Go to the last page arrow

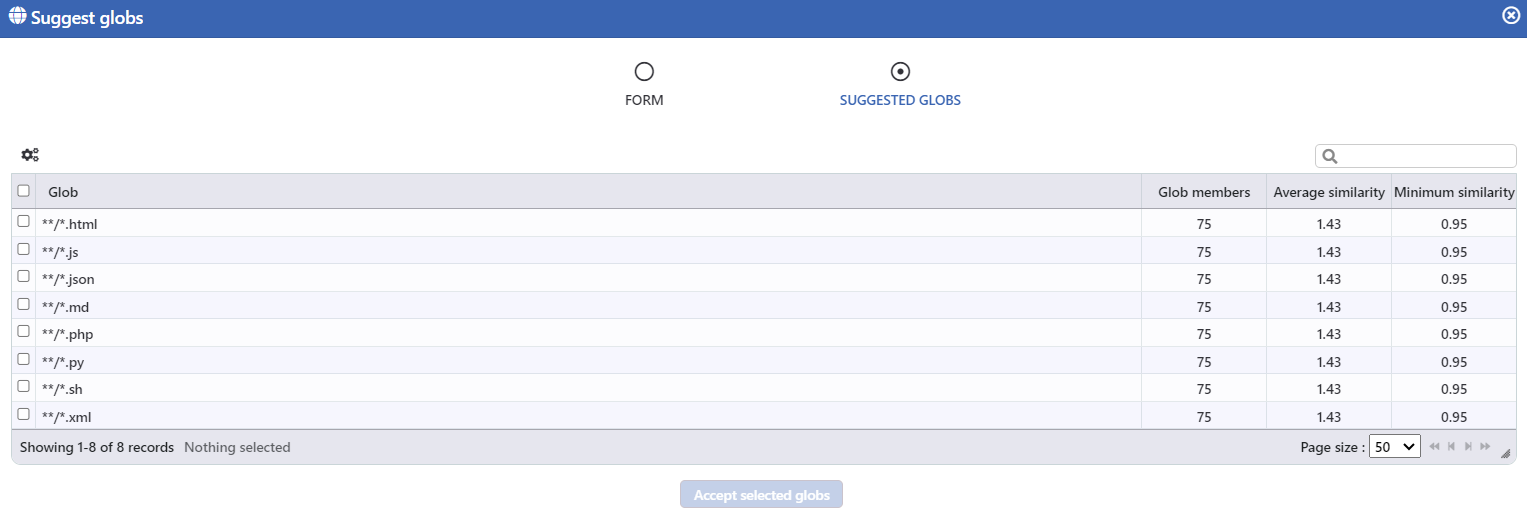pos(1485,447)
